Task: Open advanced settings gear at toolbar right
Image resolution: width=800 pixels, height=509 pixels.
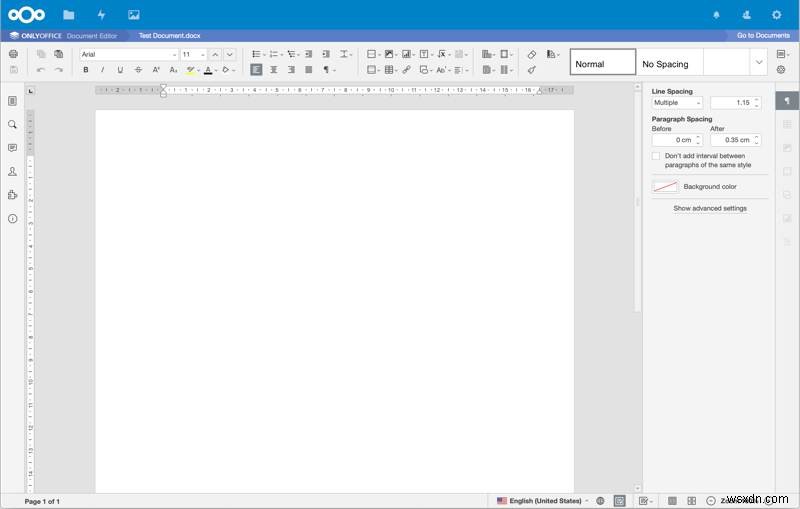Action: [781, 70]
